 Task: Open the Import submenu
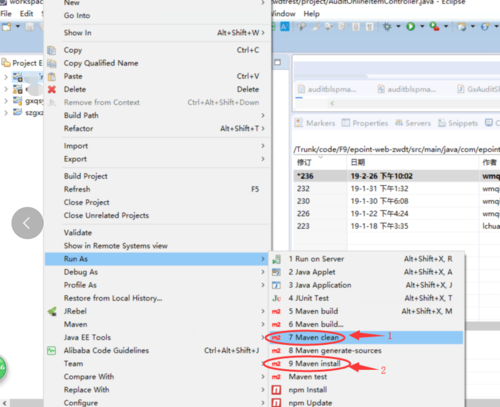tap(157, 146)
